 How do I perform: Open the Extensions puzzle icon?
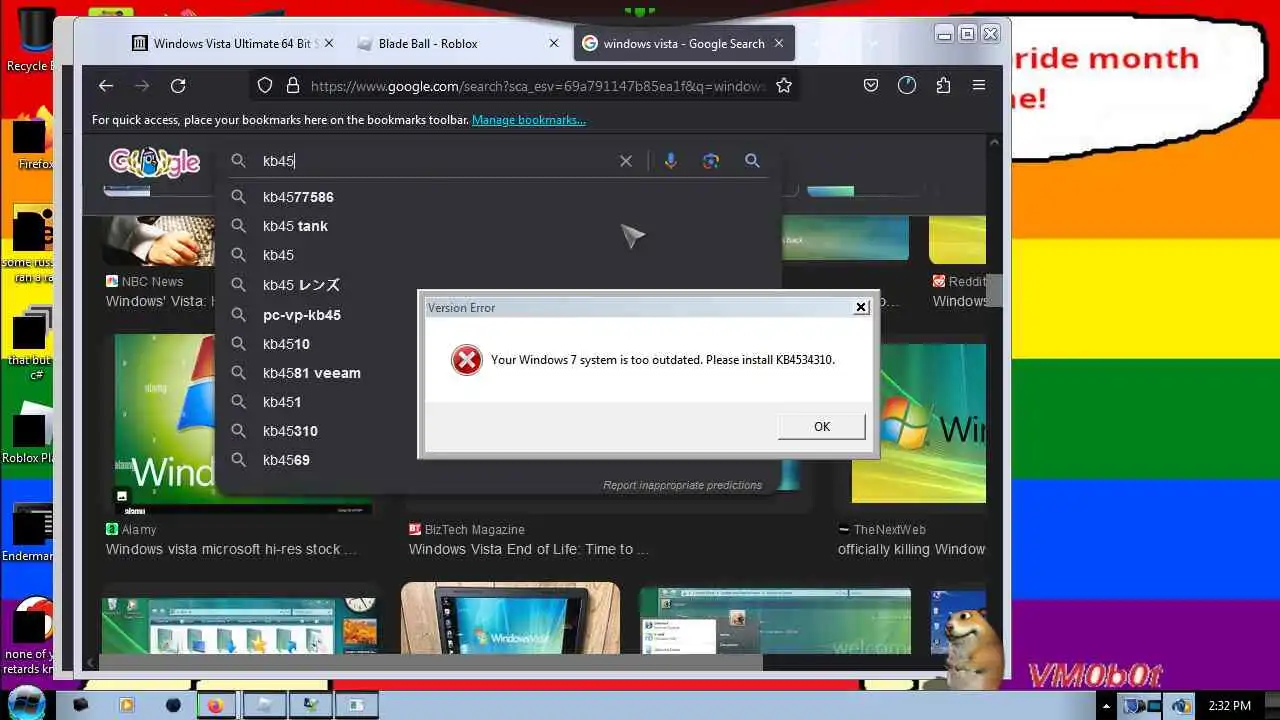pyautogui.click(x=943, y=86)
